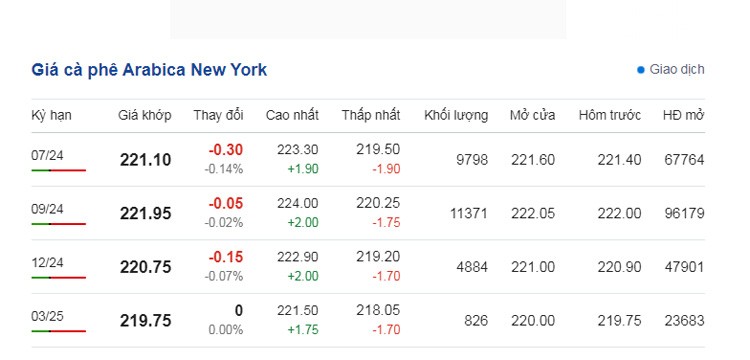Open the Giá cà phê Arabica New York heading
750x360 pixels.
(x=149, y=70)
